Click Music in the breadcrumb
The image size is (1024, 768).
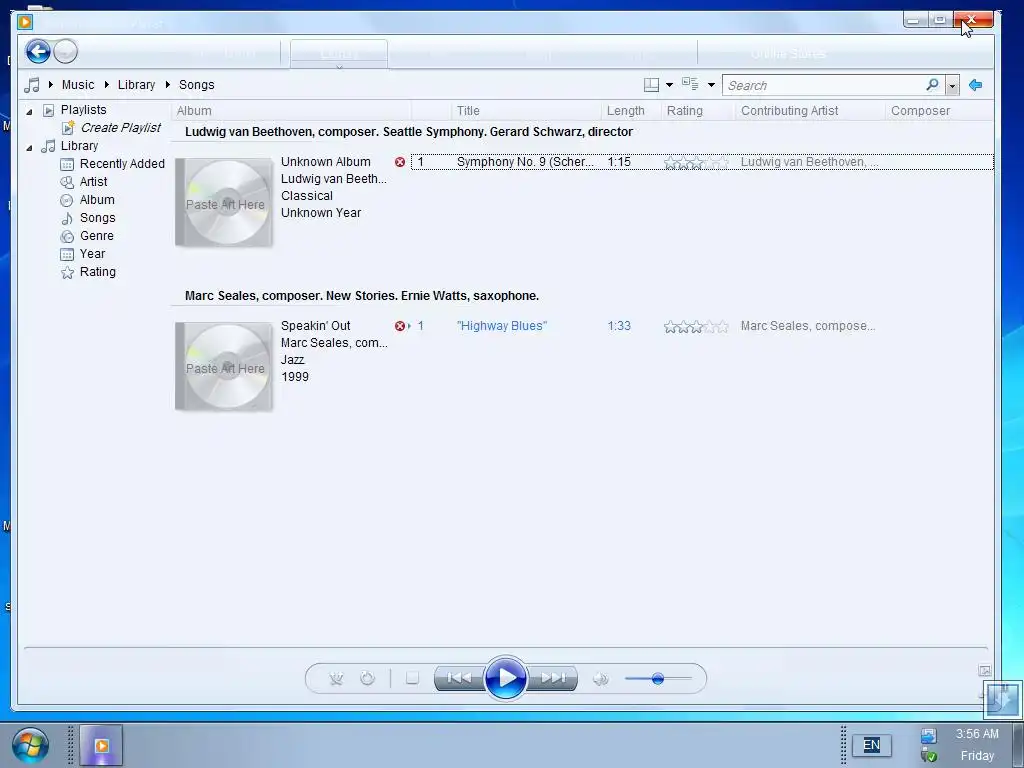[x=78, y=85]
